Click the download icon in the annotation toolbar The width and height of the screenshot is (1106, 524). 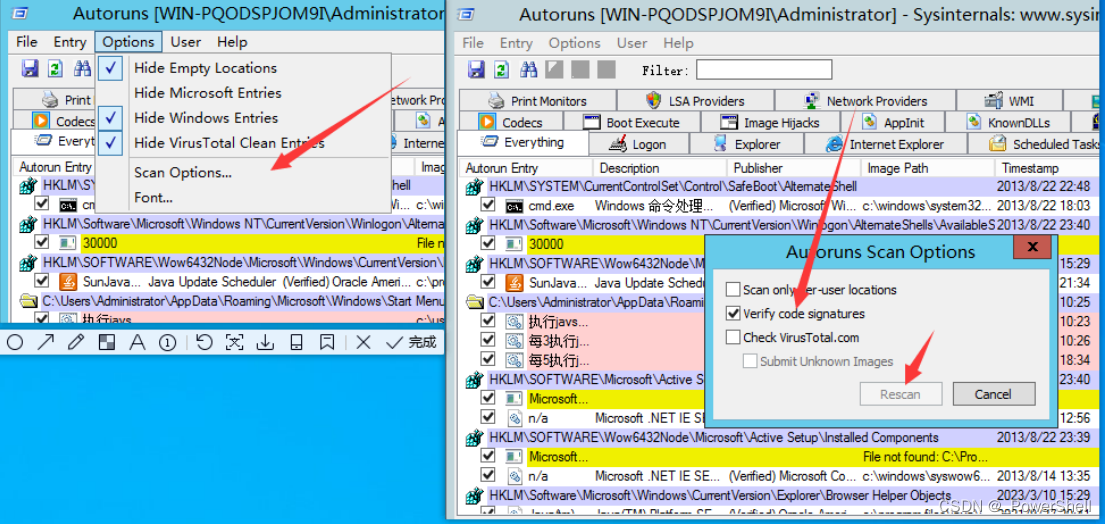[265, 343]
